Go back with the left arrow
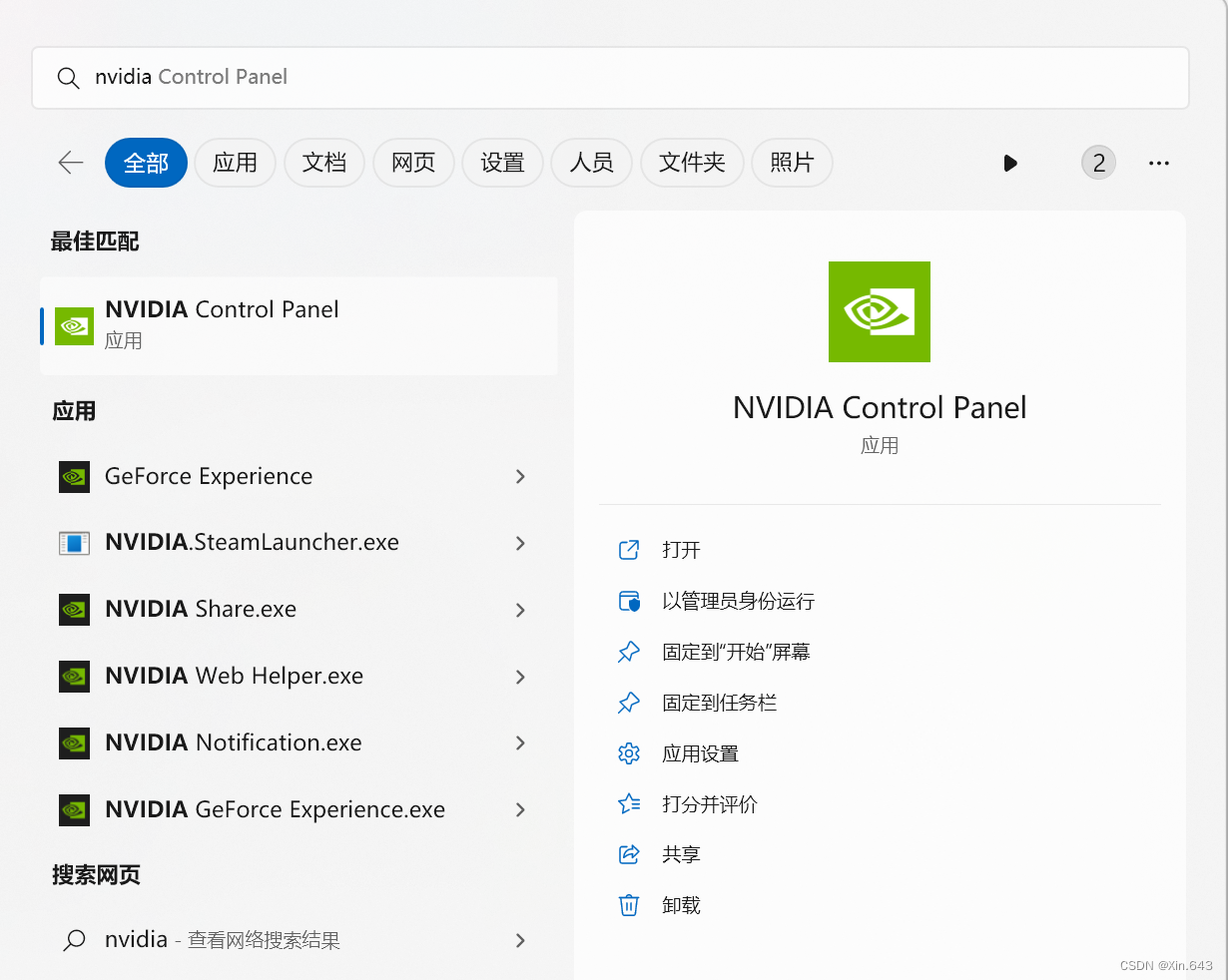This screenshot has width=1228, height=980. [x=71, y=163]
